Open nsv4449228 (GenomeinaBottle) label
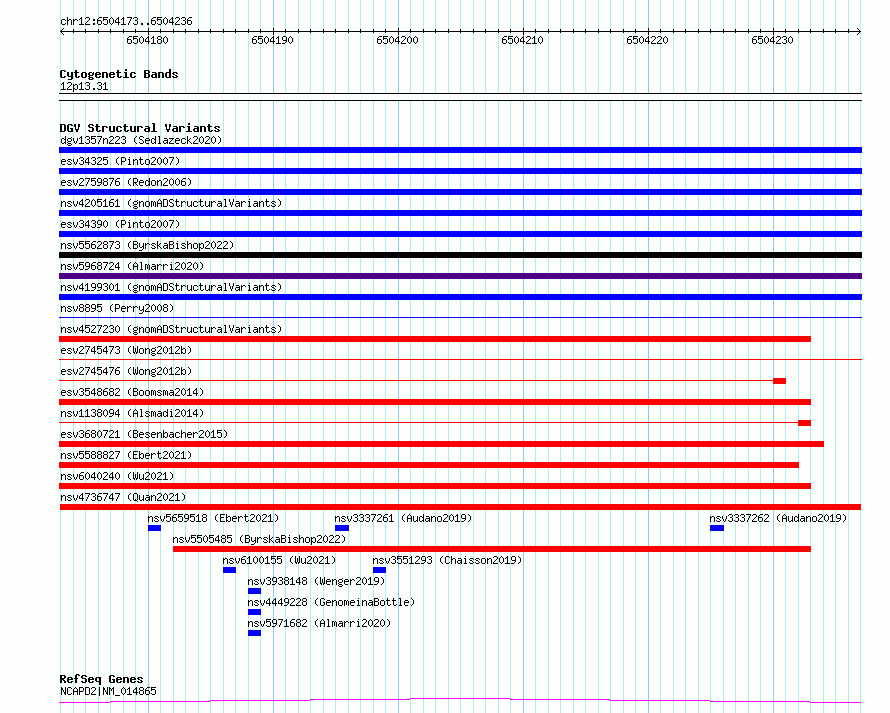The height and width of the screenshot is (713, 890). (331, 602)
